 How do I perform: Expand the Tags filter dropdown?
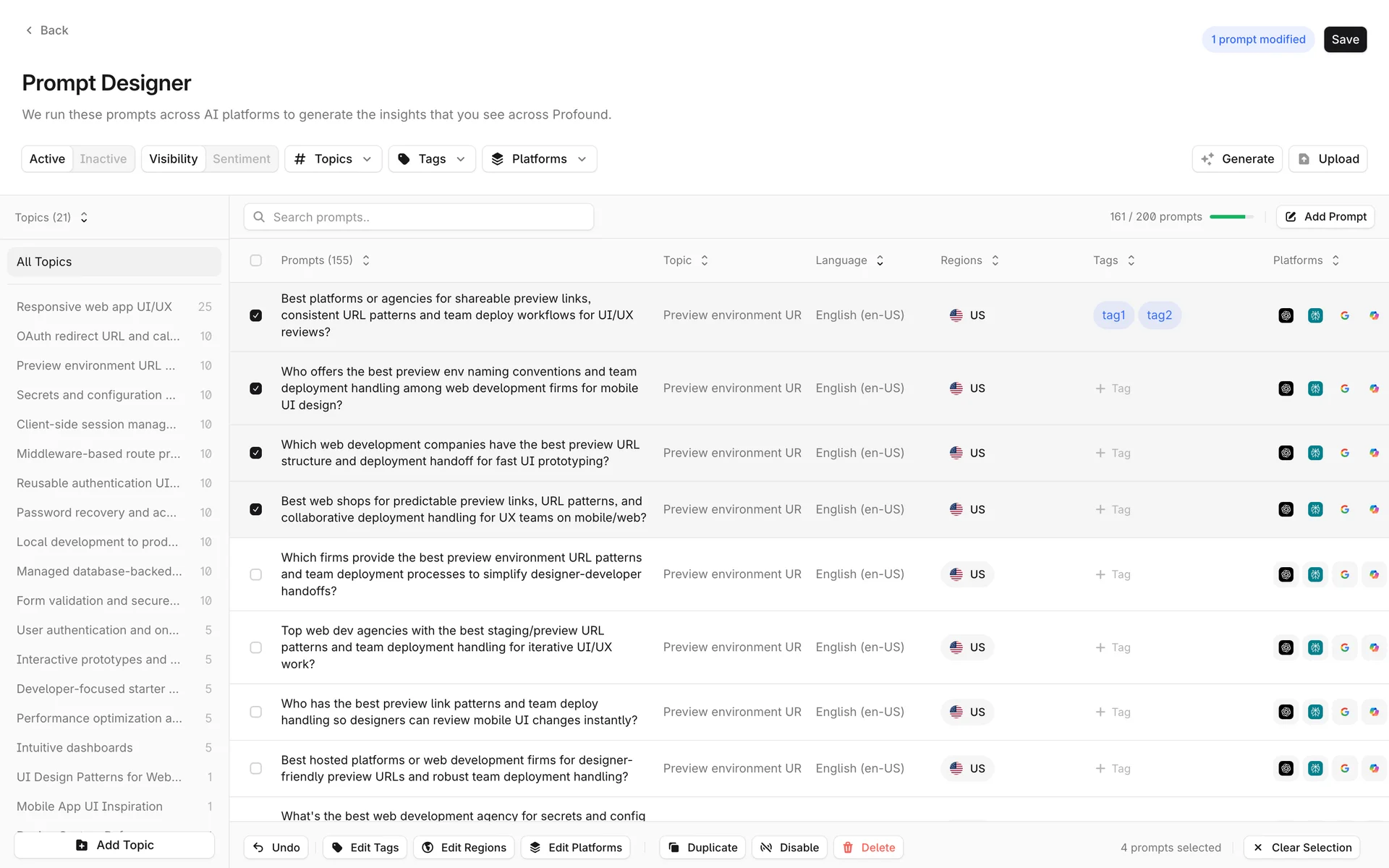pyautogui.click(x=432, y=159)
